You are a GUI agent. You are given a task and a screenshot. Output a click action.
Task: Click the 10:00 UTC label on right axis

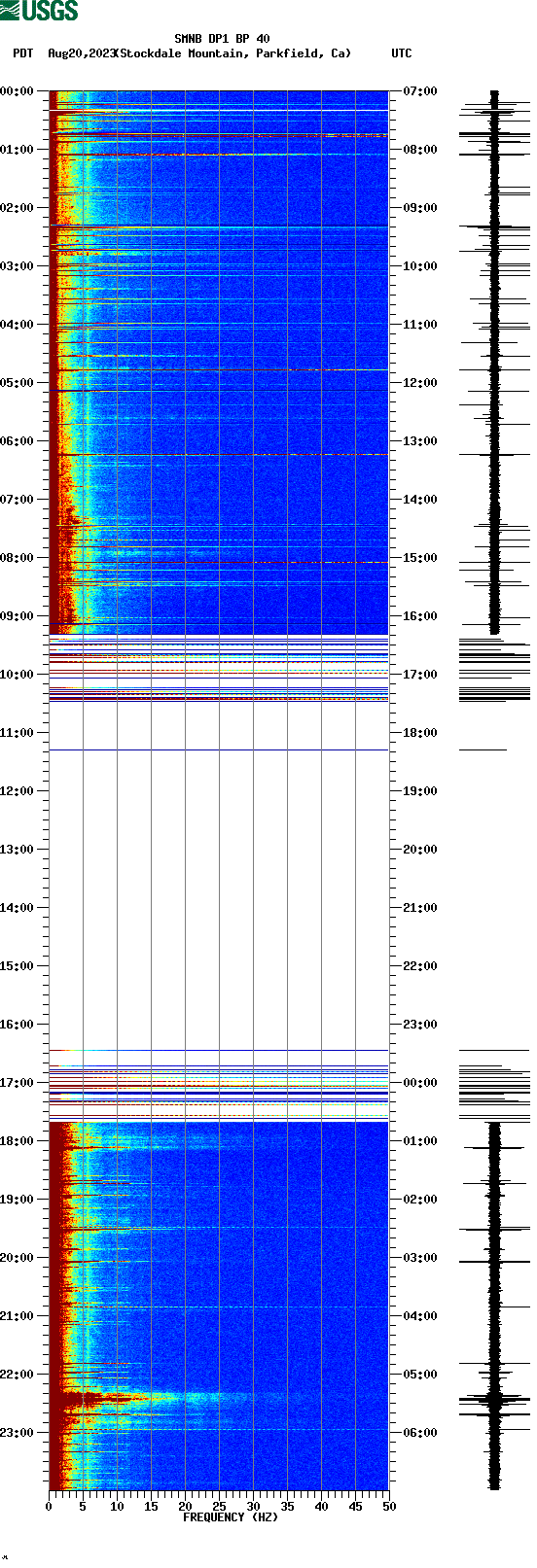coord(420,266)
